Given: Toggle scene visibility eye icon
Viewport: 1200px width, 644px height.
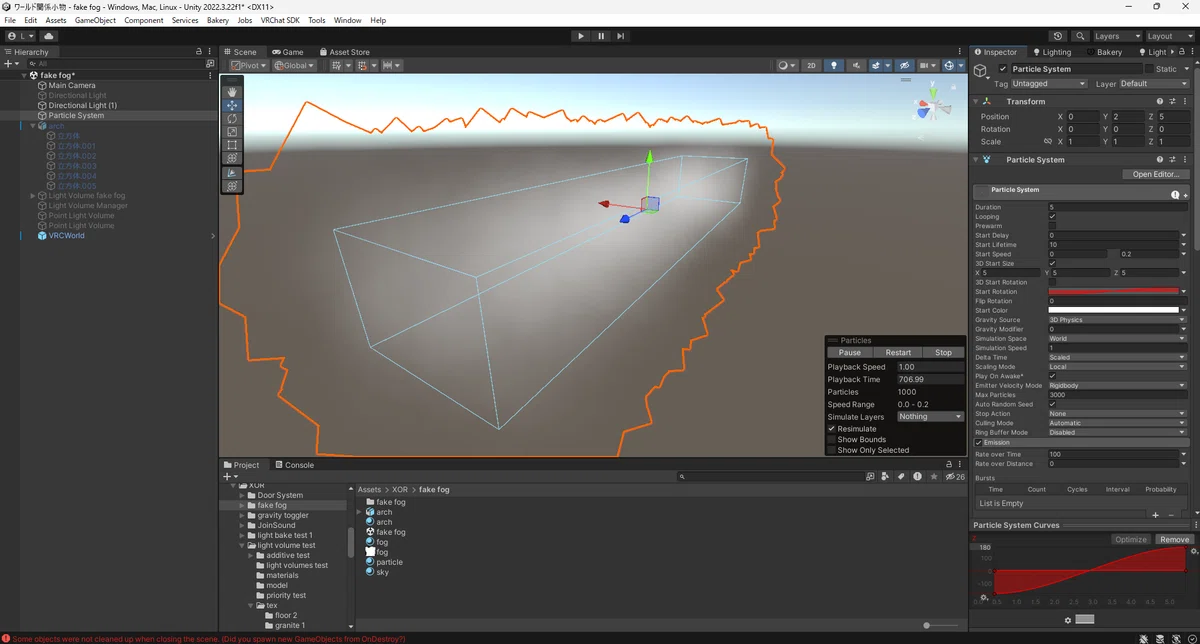Looking at the screenshot, I should pyautogui.click(x=904, y=65).
